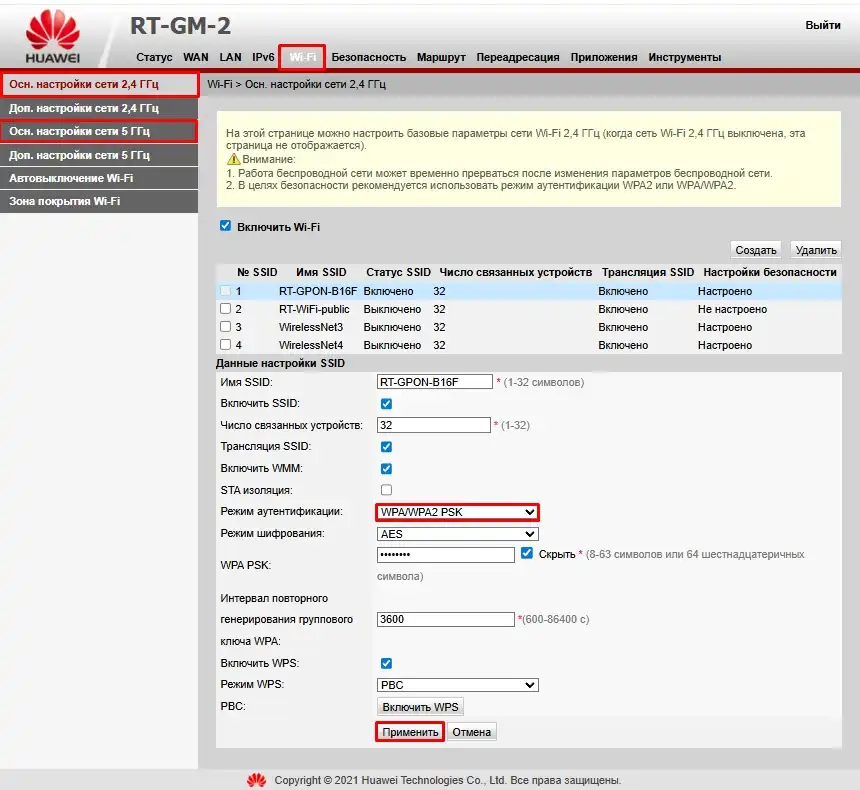
Task: Enable the STA изоляция checkbox
Action: coord(386,490)
